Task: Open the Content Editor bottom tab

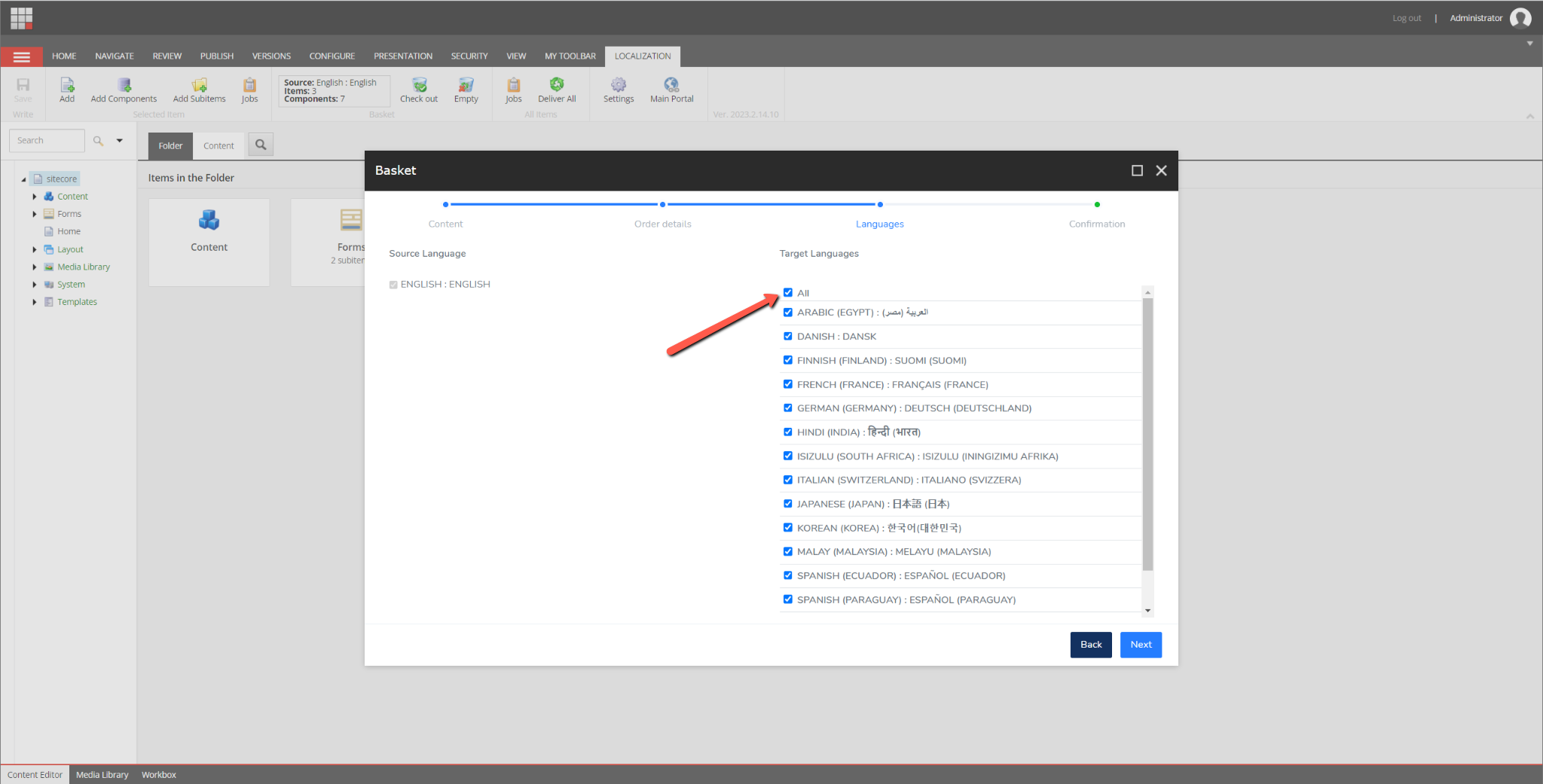Action: (35, 775)
